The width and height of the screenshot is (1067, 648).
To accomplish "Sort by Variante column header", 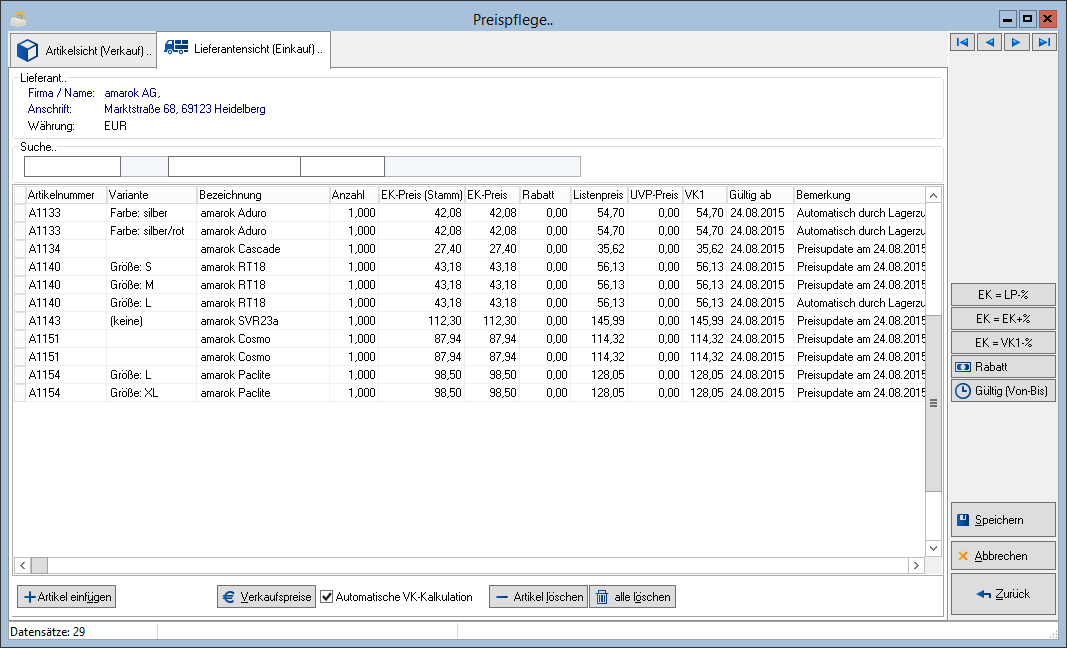I will pos(152,195).
